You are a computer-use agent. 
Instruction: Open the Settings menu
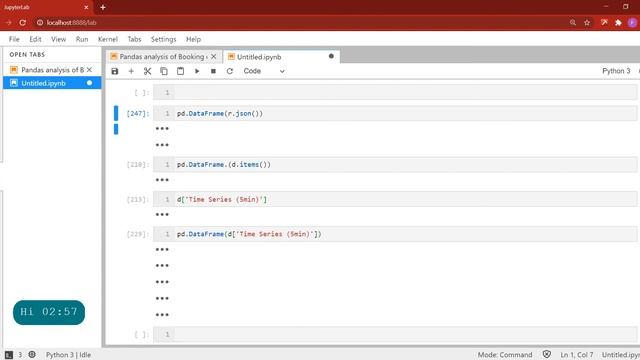click(x=163, y=39)
